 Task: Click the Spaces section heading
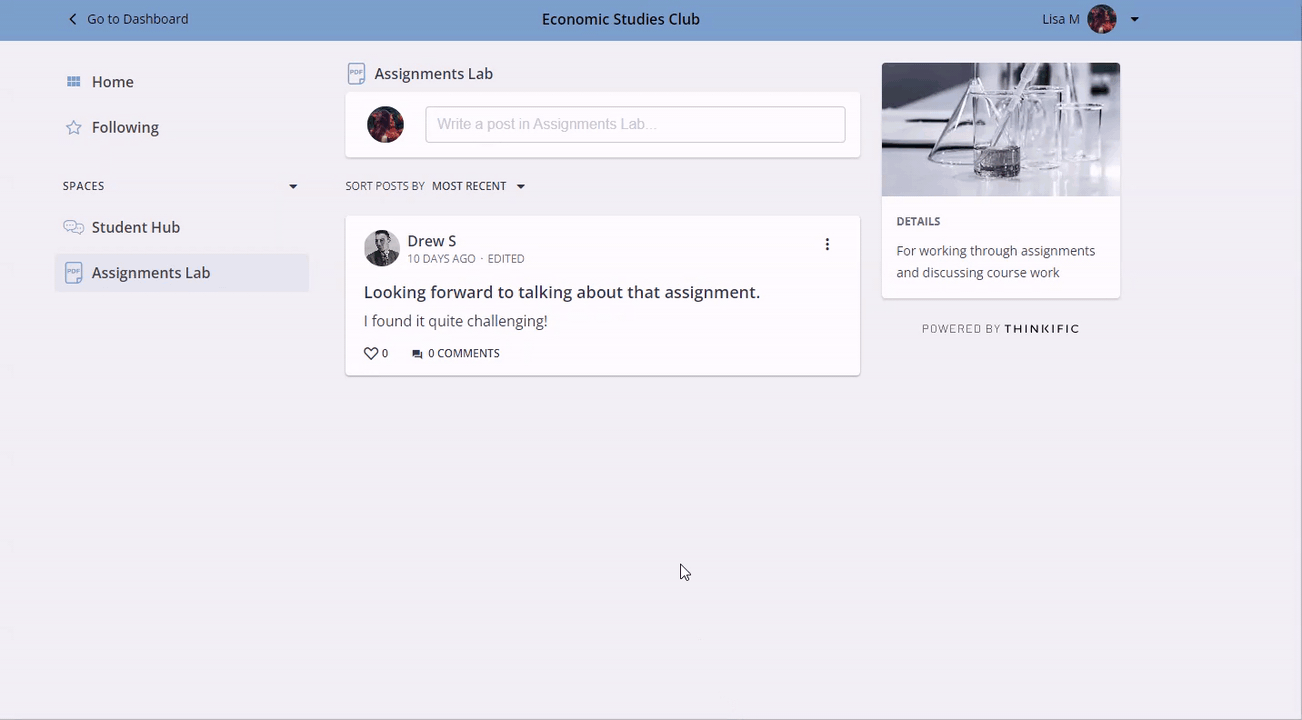click(x=83, y=186)
